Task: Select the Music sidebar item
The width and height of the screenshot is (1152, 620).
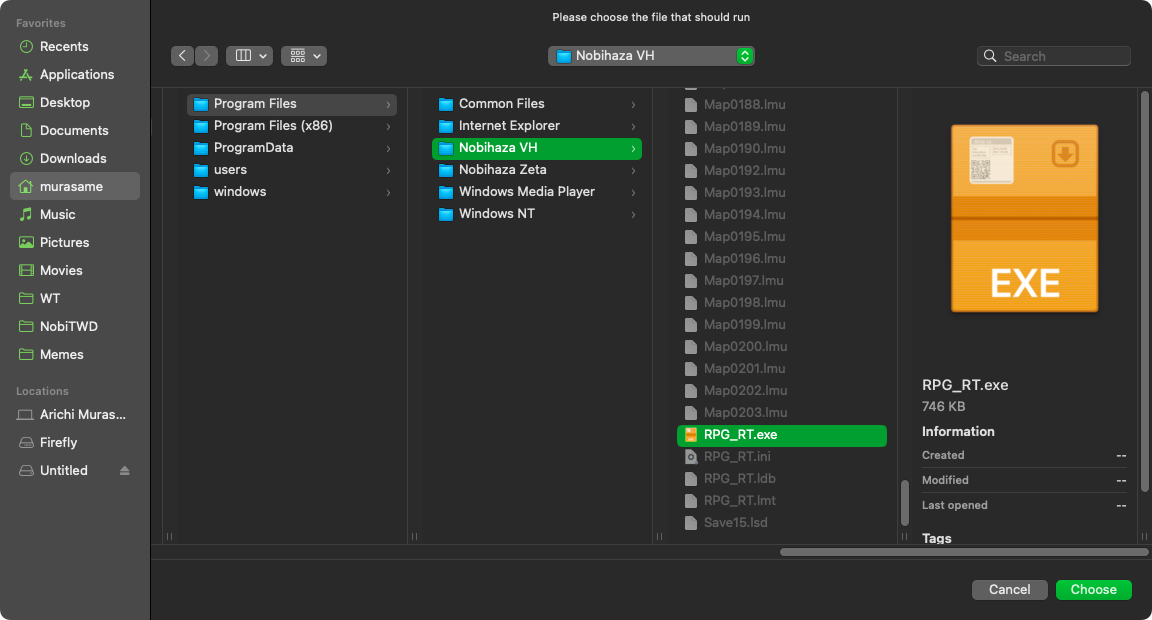Action: pos(57,215)
